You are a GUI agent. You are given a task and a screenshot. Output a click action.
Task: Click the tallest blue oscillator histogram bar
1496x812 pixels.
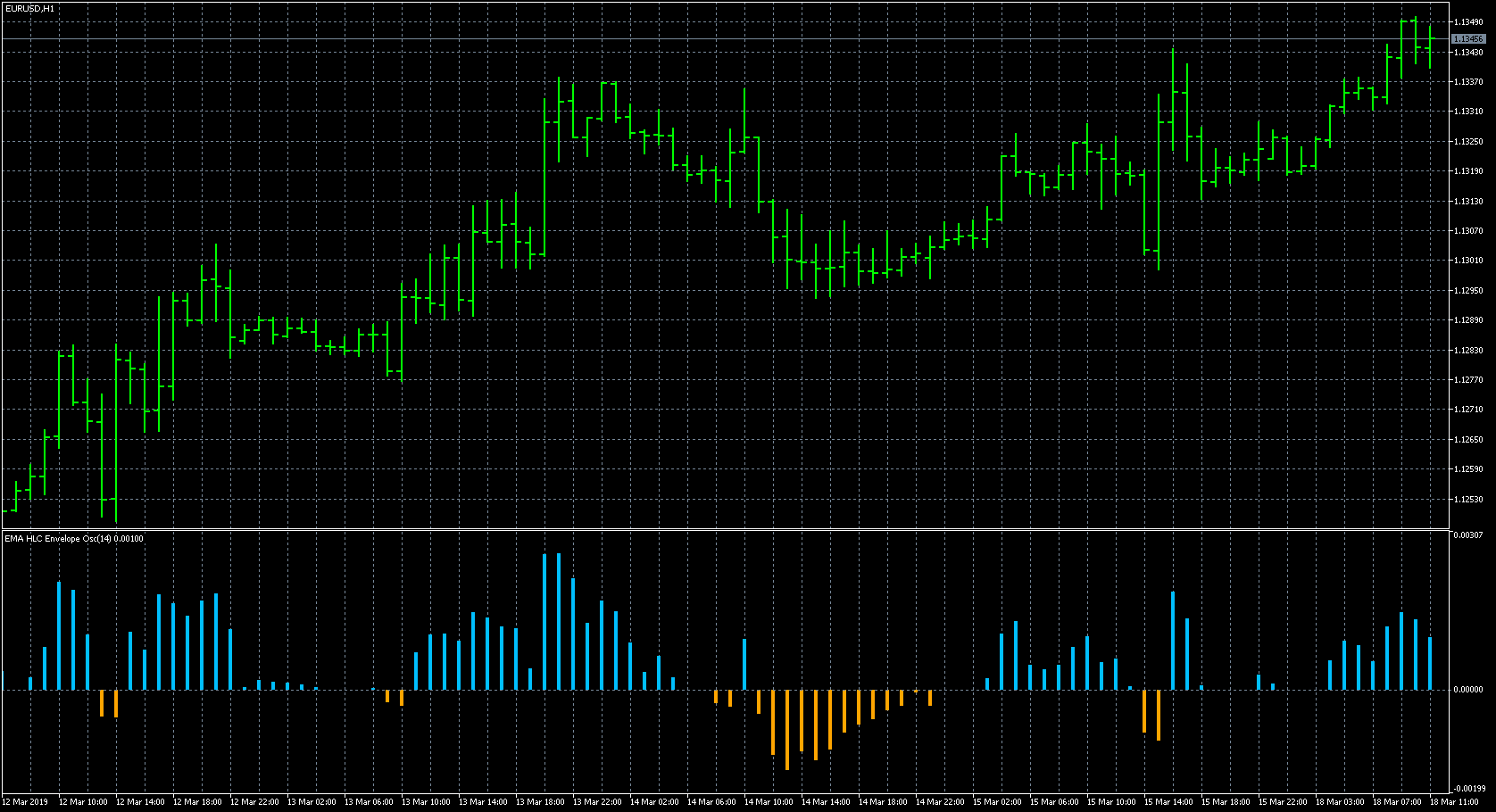[x=544, y=622]
